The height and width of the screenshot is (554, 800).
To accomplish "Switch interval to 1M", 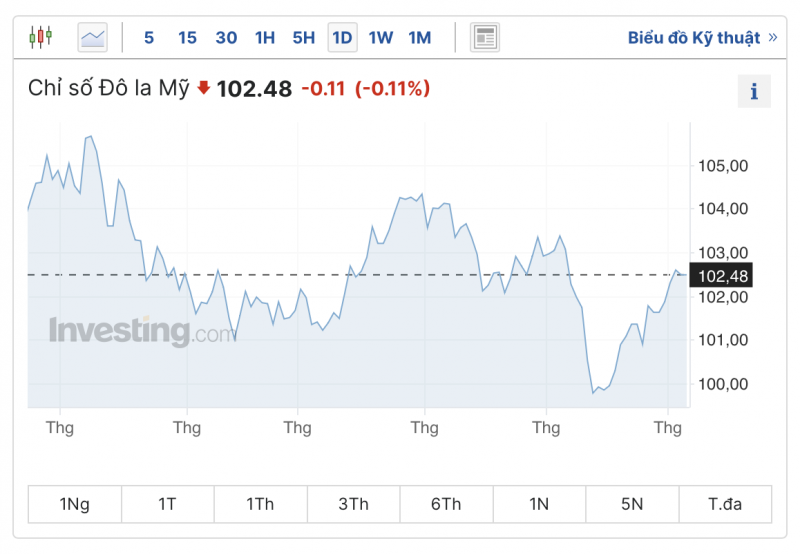I will pos(419,38).
